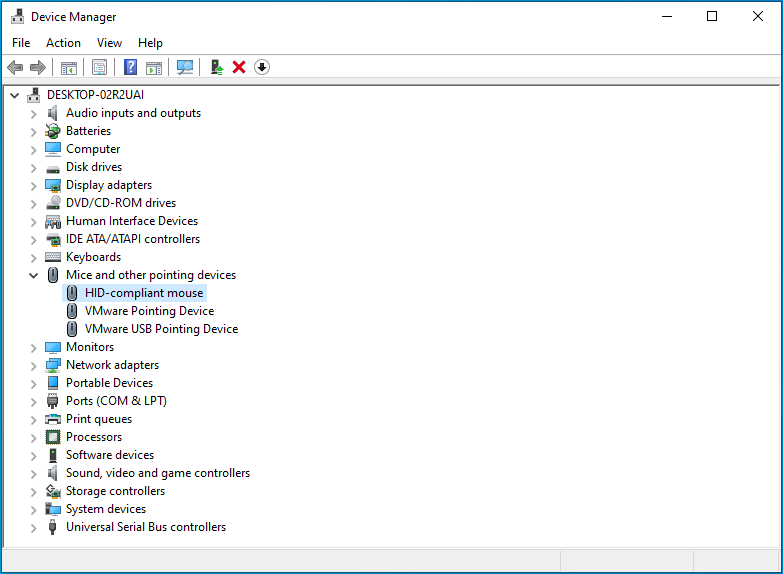
Task: Click the Processors chip icon
Action: (52, 437)
